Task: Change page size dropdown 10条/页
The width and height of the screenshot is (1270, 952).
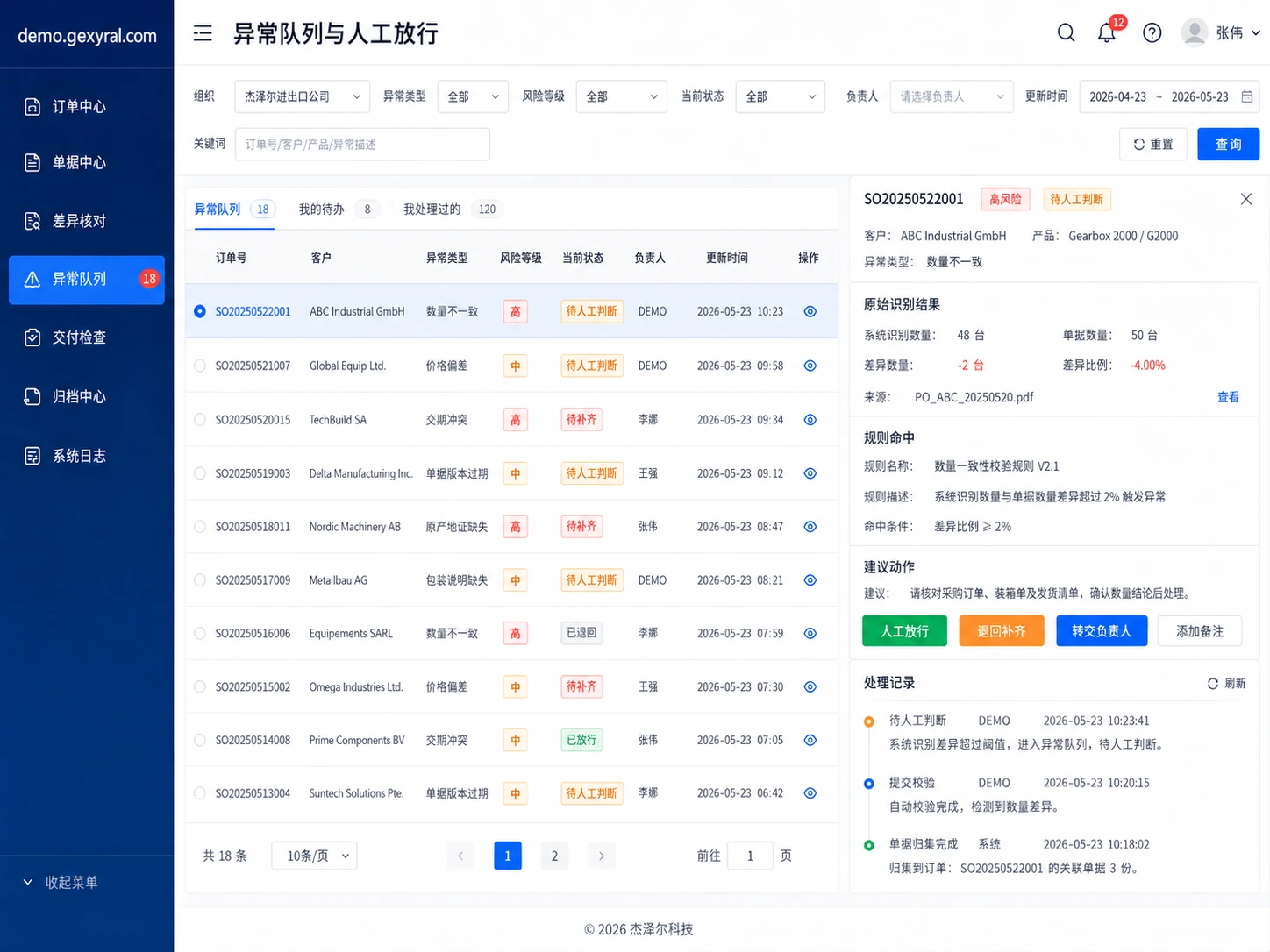Action: [x=315, y=856]
